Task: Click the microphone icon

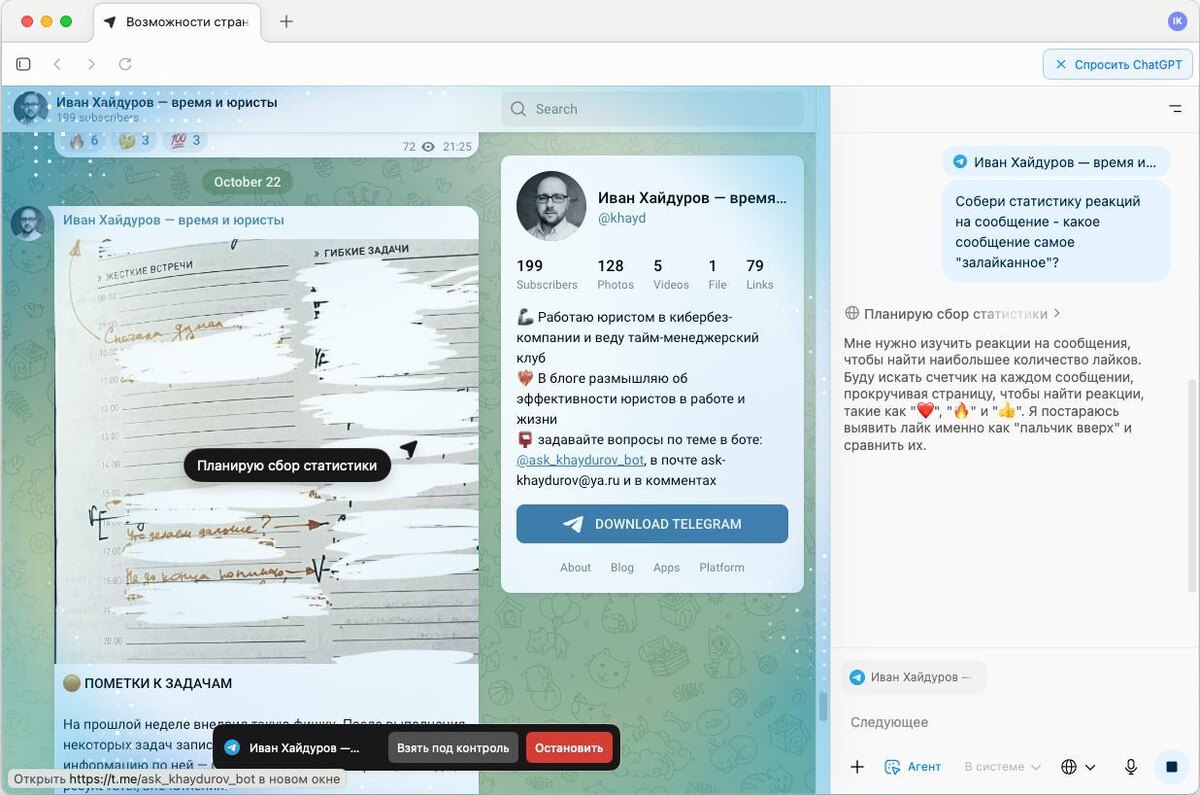Action: (x=1131, y=767)
